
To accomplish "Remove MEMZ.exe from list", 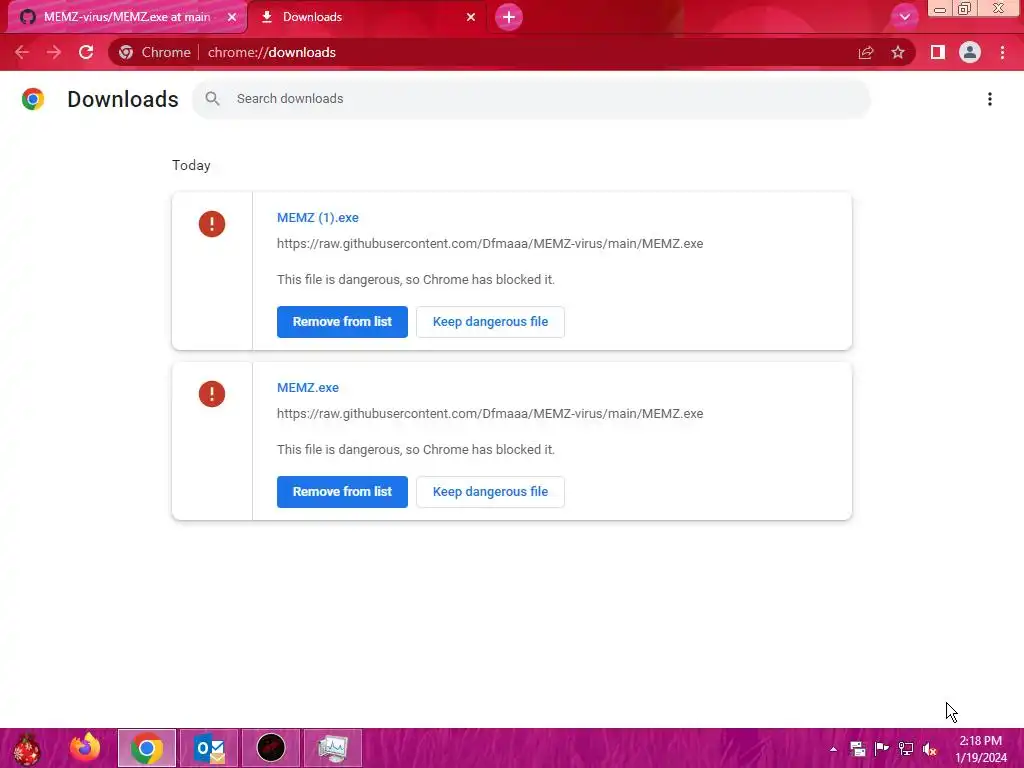I will click(x=342, y=492).
